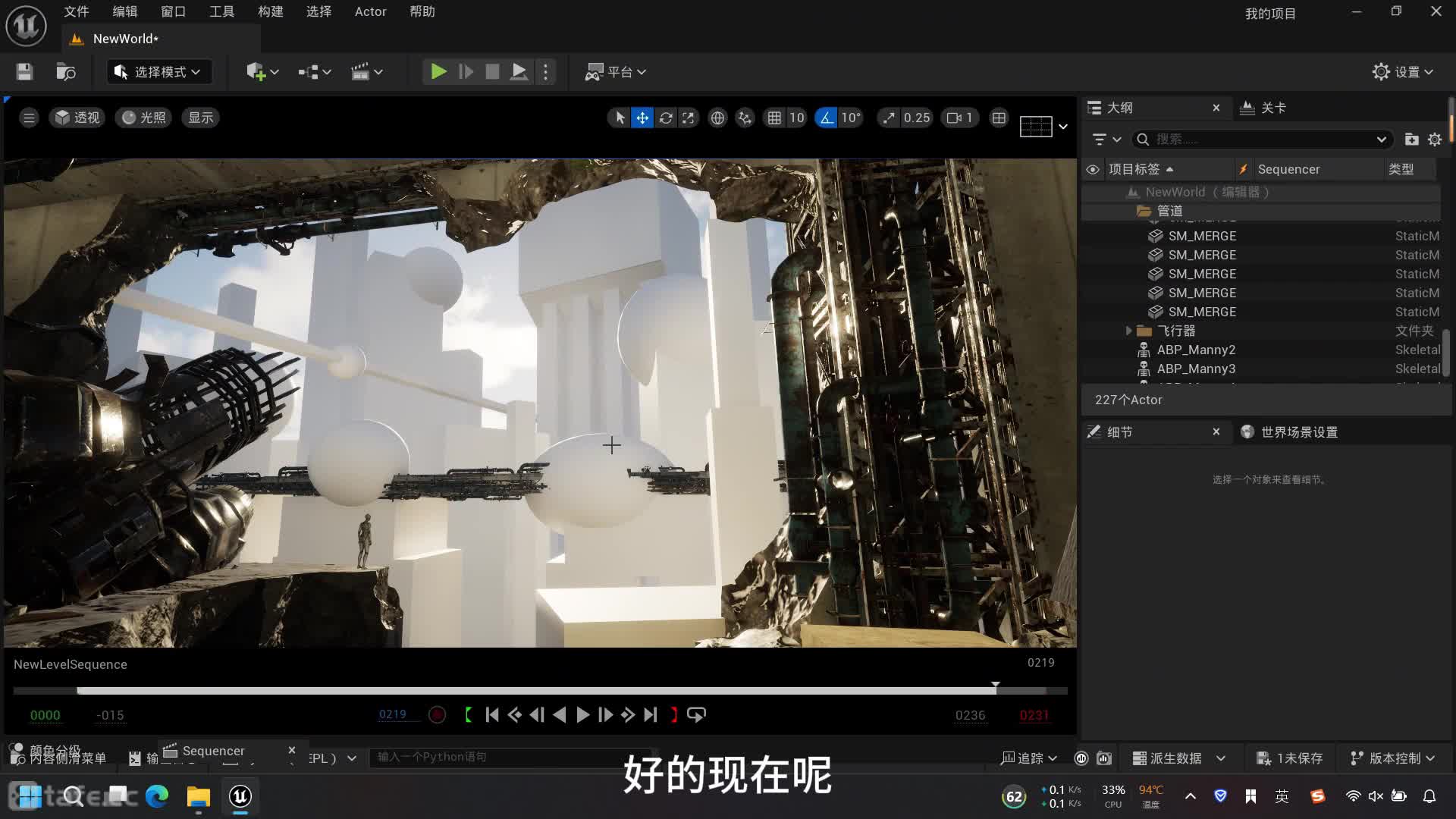Click the eject button in the toolbar
The width and height of the screenshot is (1456, 819).
(x=519, y=72)
